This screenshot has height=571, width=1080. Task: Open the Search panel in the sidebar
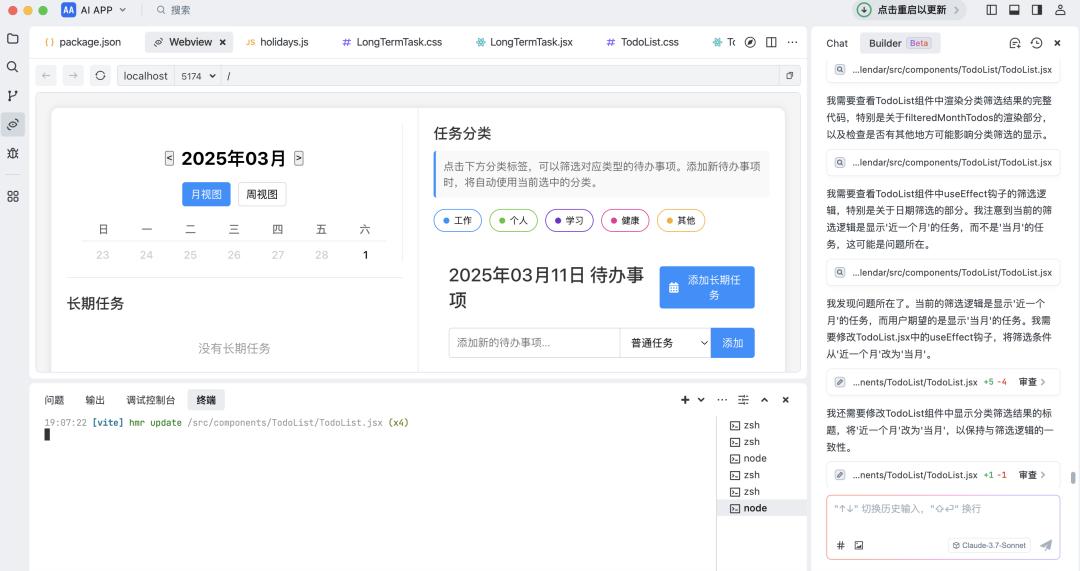click(x=13, y=67)
